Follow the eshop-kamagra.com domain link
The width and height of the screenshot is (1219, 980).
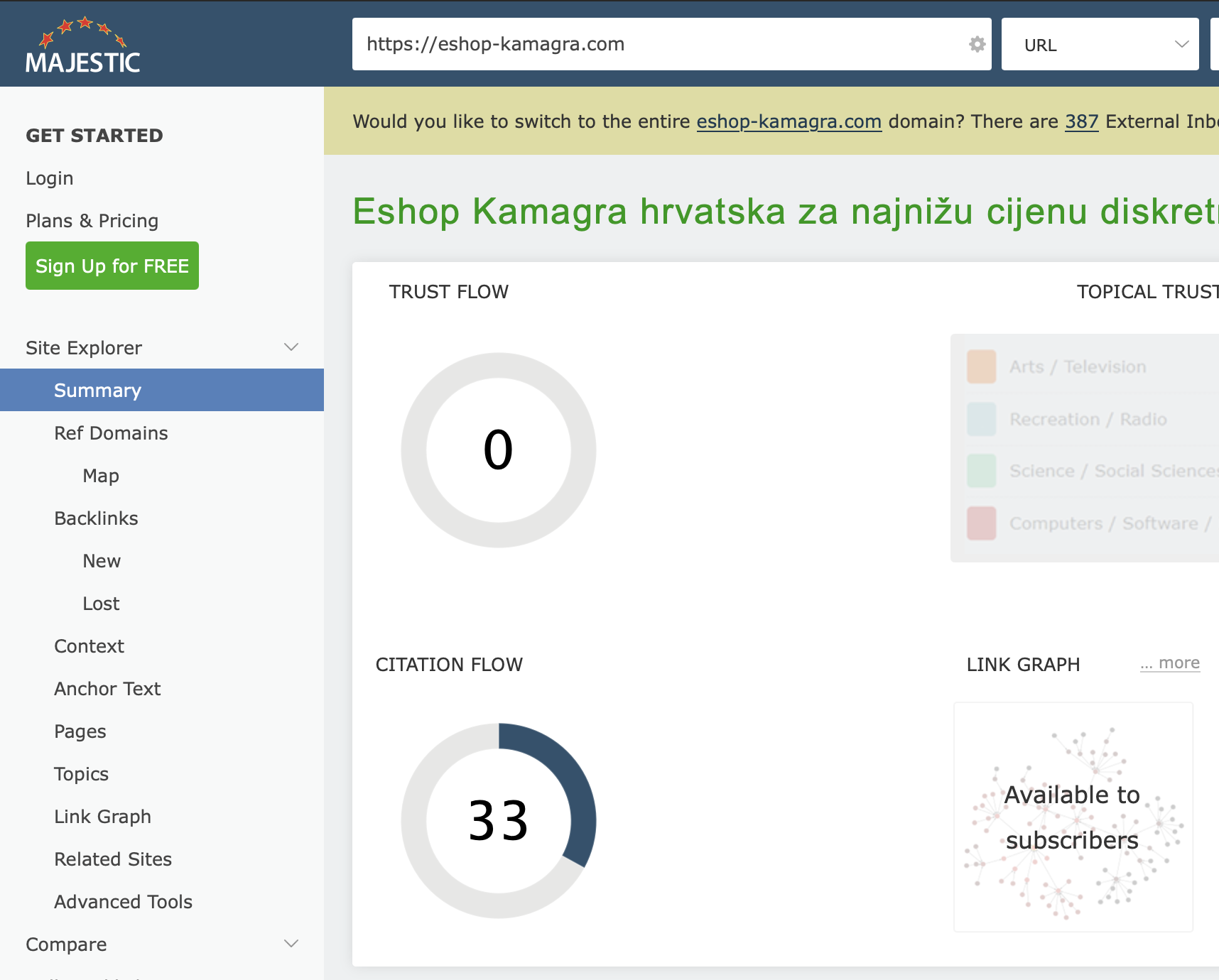coord(789,121)
